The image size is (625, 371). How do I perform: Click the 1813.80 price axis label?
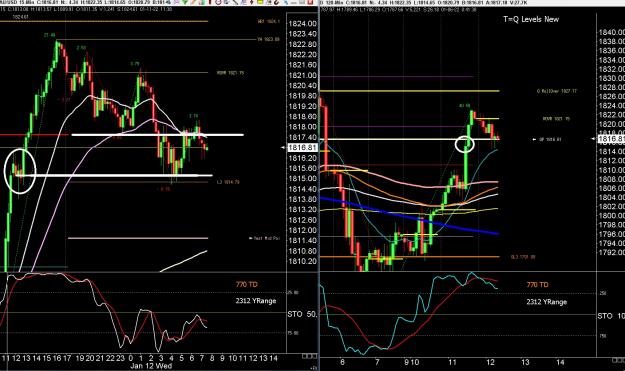[x=303, y=199]
